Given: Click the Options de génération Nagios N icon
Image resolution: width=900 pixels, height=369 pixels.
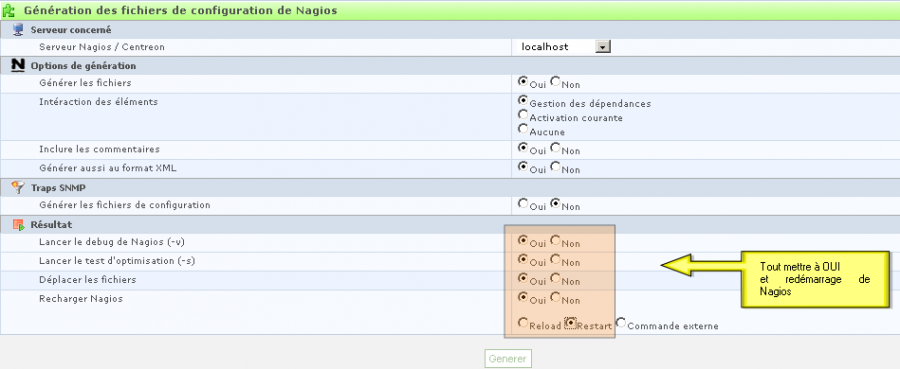Looking at the screenshot, I should coord(18,65).
